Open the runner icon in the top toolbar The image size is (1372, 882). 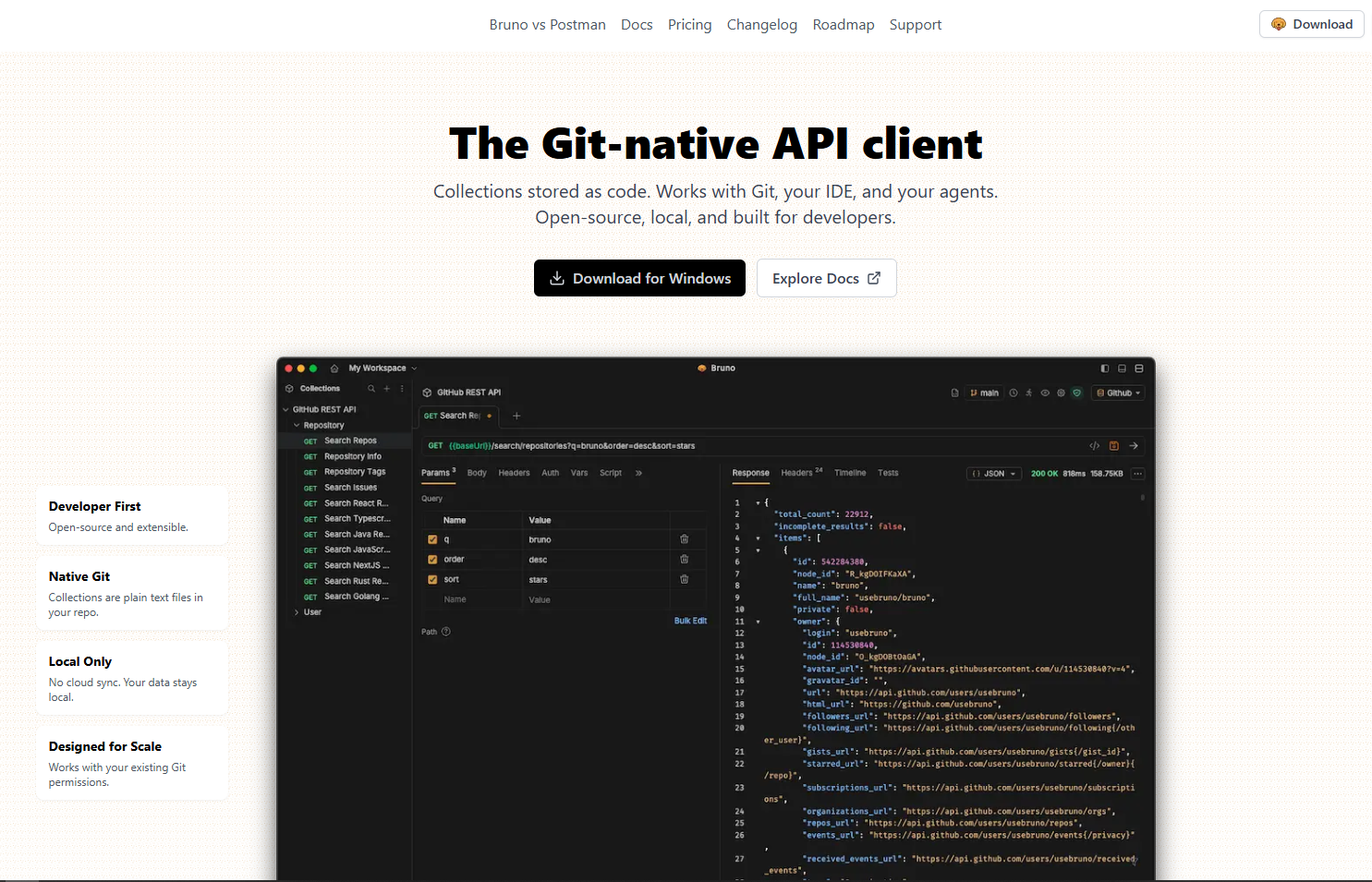(1028, 393)
